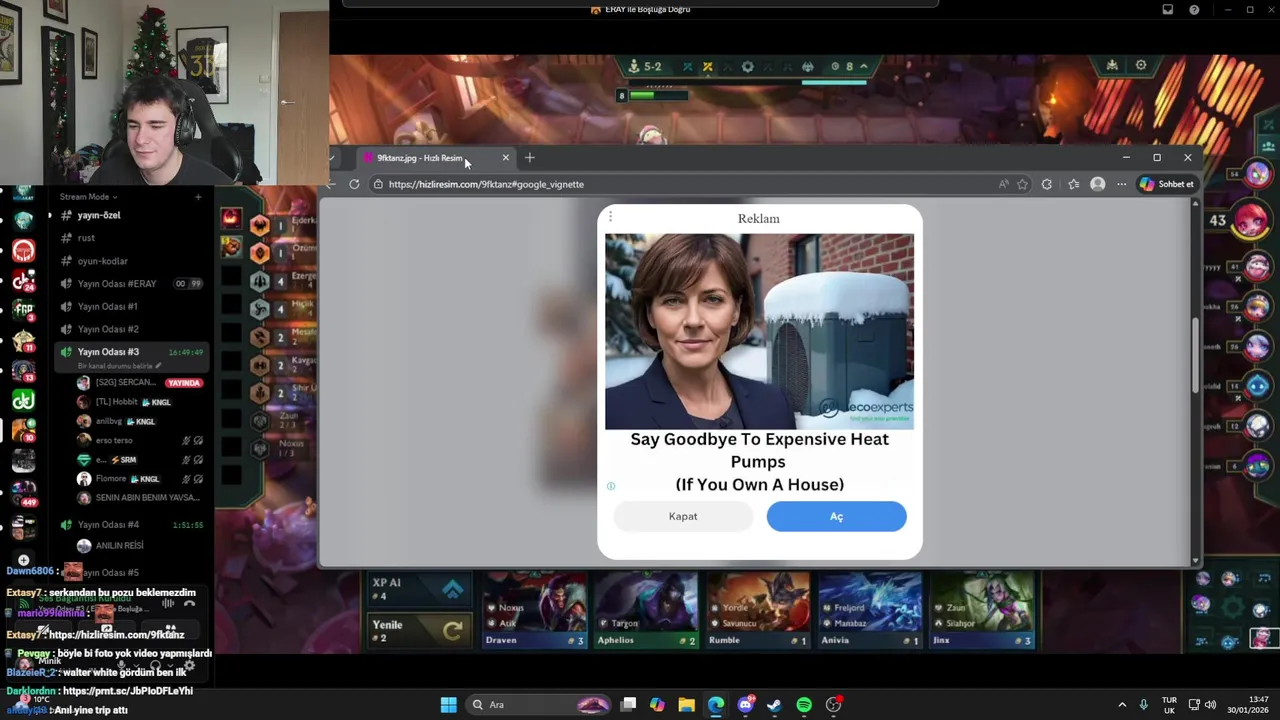Buy Anivia champion card
The width and height of the screenshot is (1280, 720).
pos(870,609)
